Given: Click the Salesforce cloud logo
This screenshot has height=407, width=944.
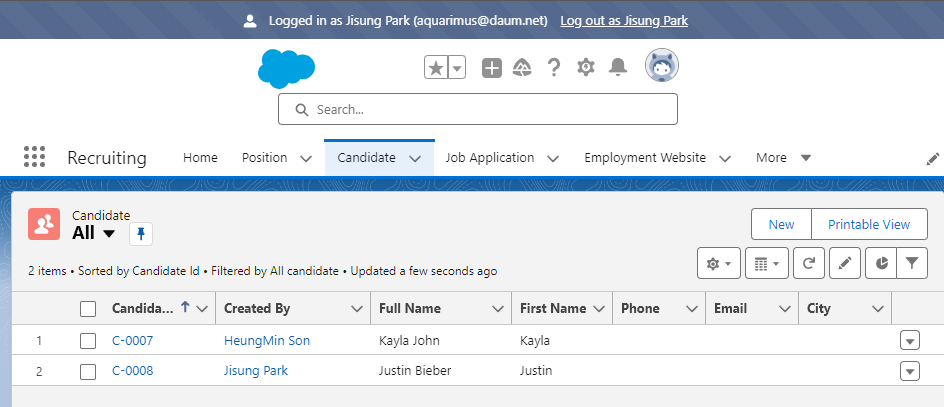Looking at the screenshot, I should (287, 69).
